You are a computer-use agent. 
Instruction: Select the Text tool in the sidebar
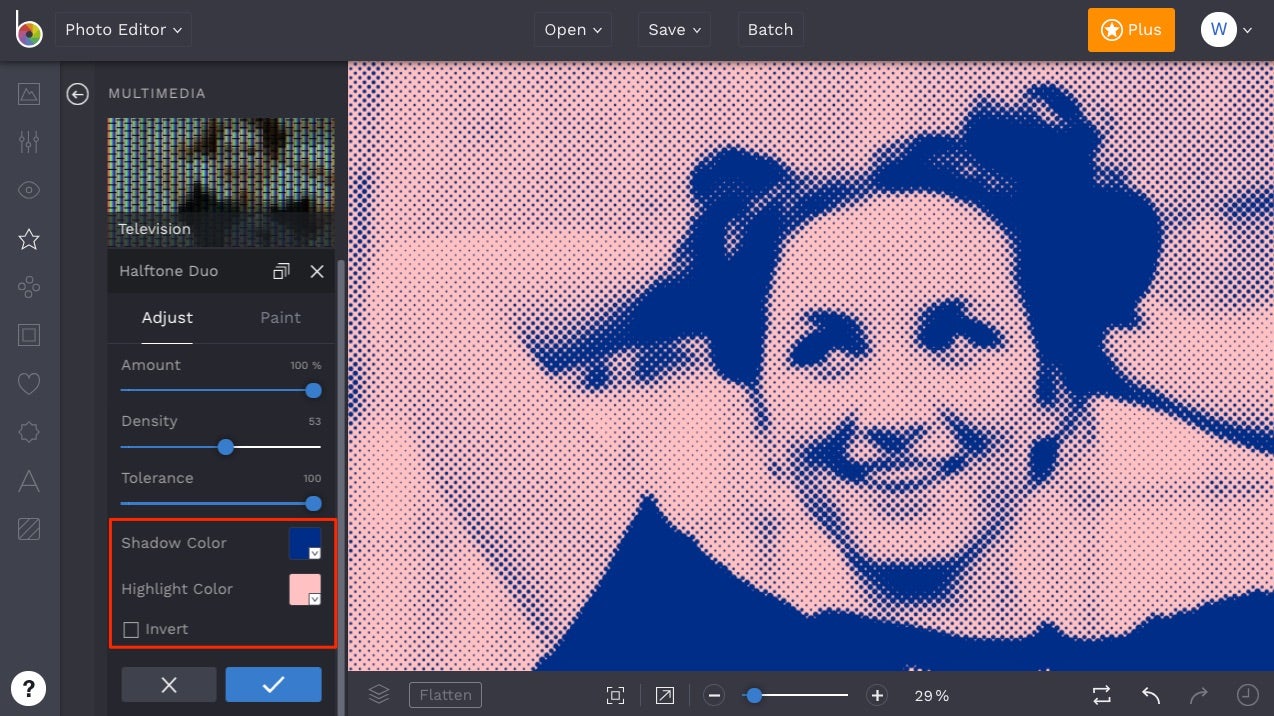28,481
